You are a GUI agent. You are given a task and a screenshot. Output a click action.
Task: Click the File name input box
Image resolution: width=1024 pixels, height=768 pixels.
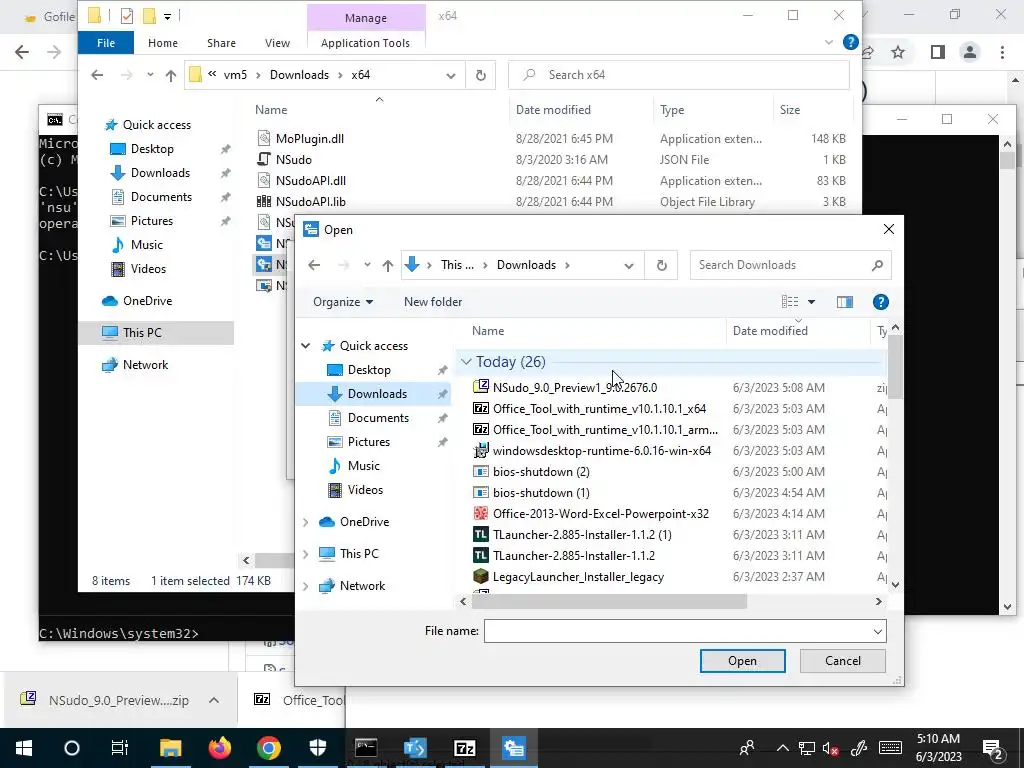click(678, 632)
